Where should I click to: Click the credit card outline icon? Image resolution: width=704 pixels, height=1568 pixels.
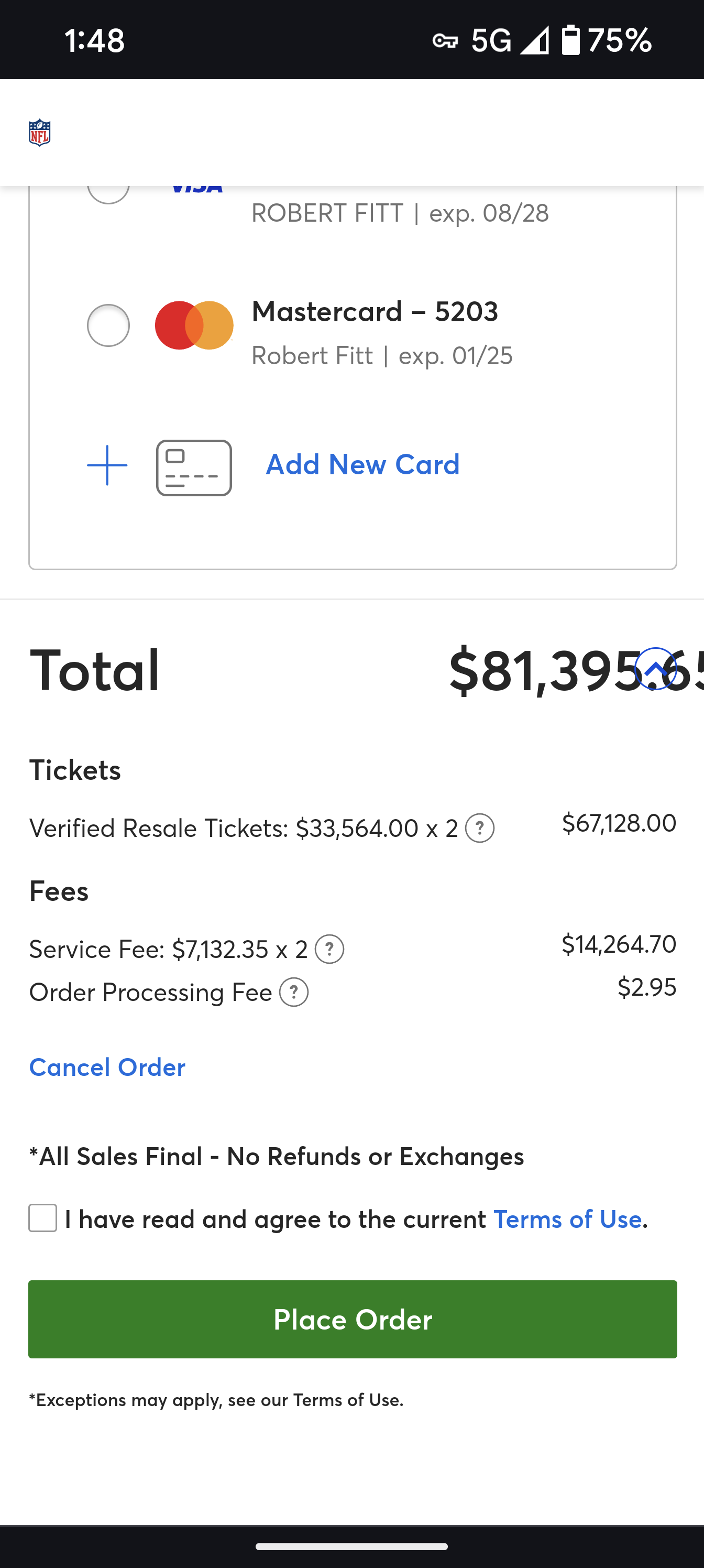point(193,467)
